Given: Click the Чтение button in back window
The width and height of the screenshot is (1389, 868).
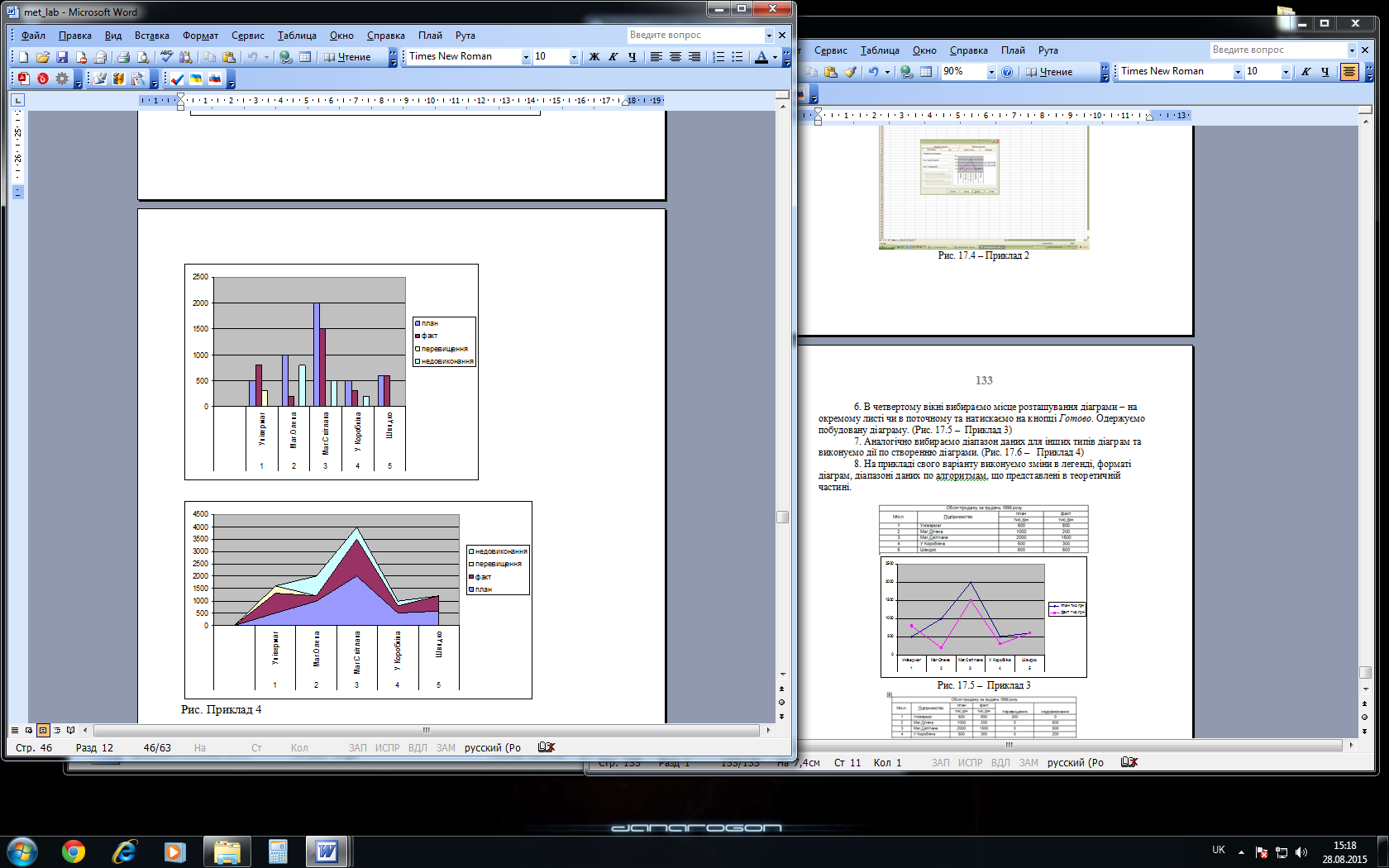Looking at the screenshot, I should coord(1049,72).
